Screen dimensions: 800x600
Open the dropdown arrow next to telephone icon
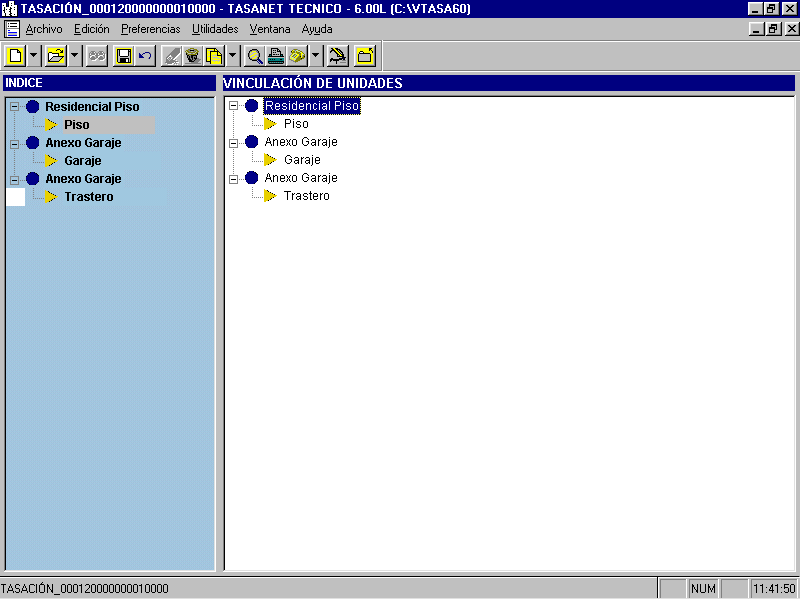315,56
